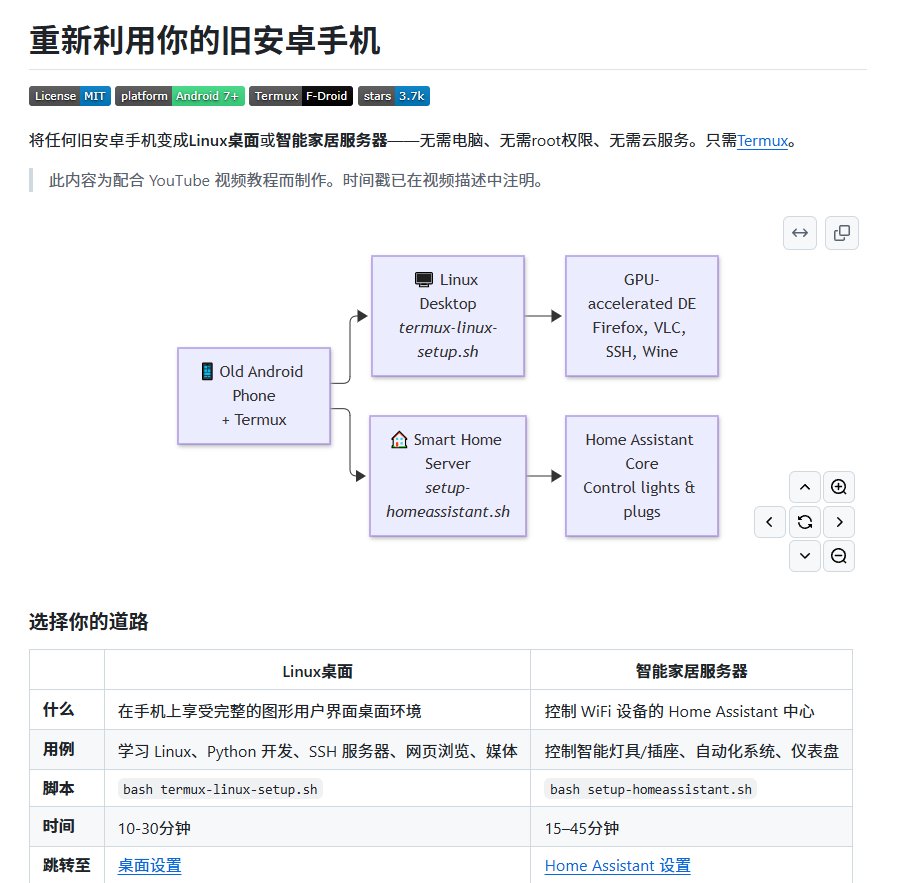Click the 跳转至 row label
The image size is (897, 883).
66,865
